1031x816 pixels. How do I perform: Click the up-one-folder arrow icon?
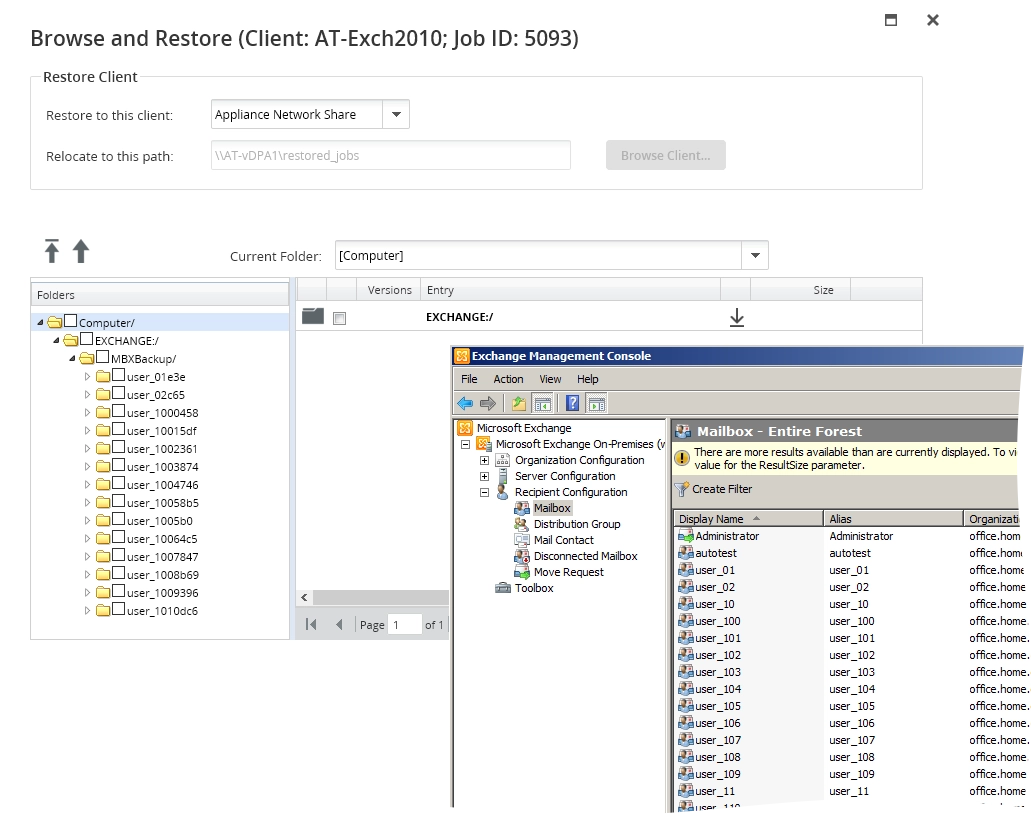click(80, 251)
